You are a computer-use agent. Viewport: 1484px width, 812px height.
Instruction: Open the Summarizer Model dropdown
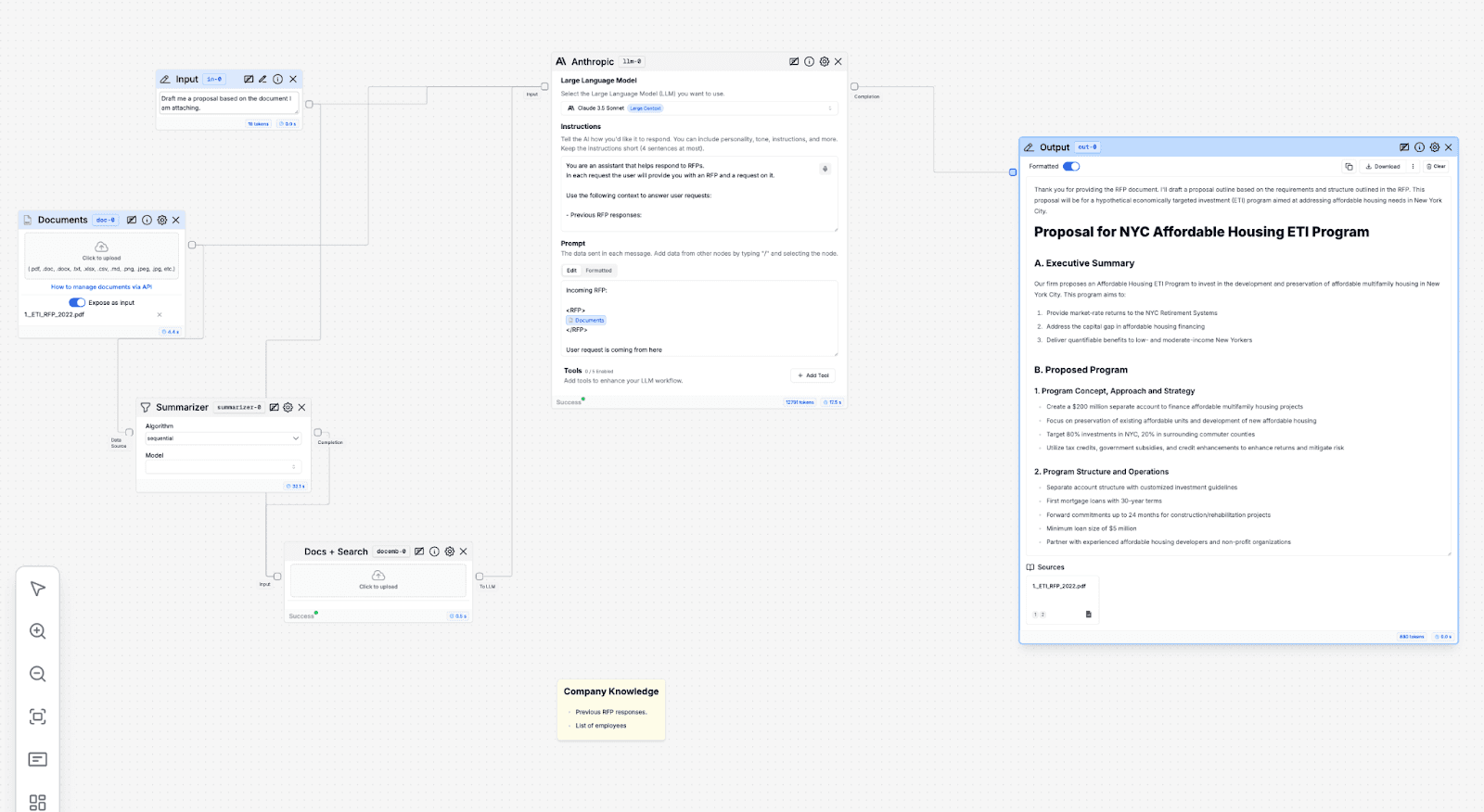[x=223, y=467]
